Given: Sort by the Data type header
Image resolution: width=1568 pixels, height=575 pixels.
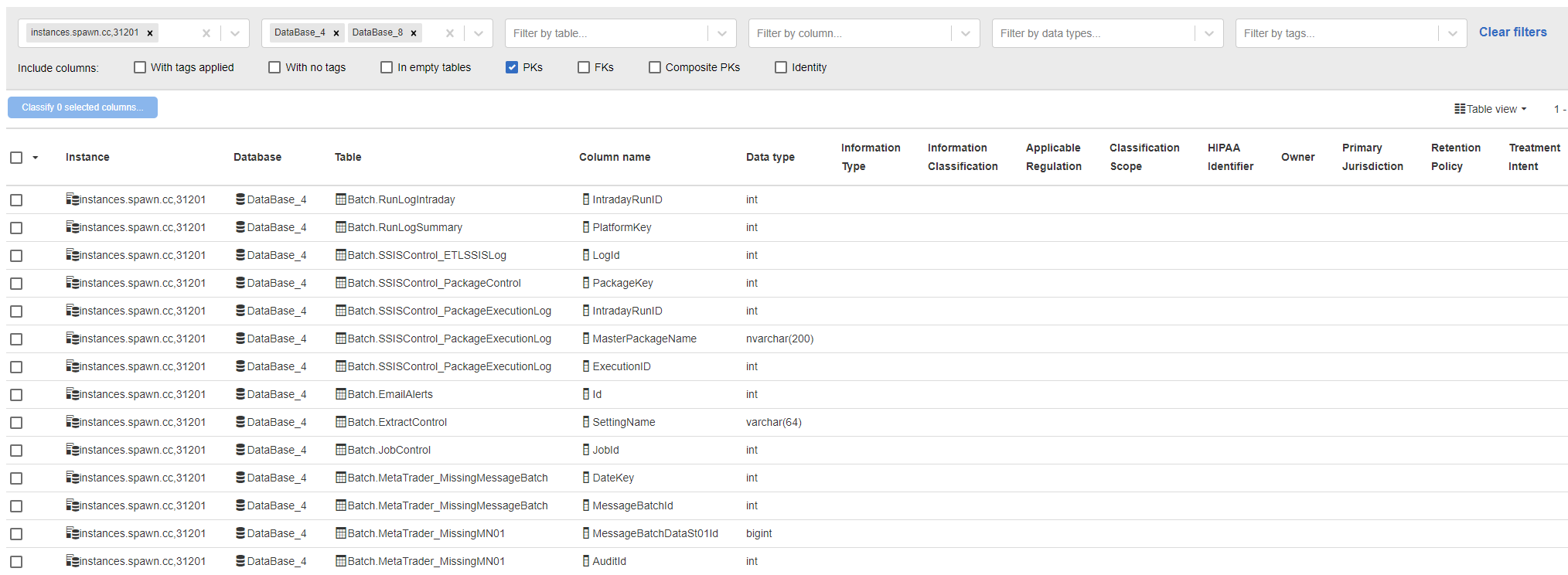Looking at the screenshot, I should point(770,157).
